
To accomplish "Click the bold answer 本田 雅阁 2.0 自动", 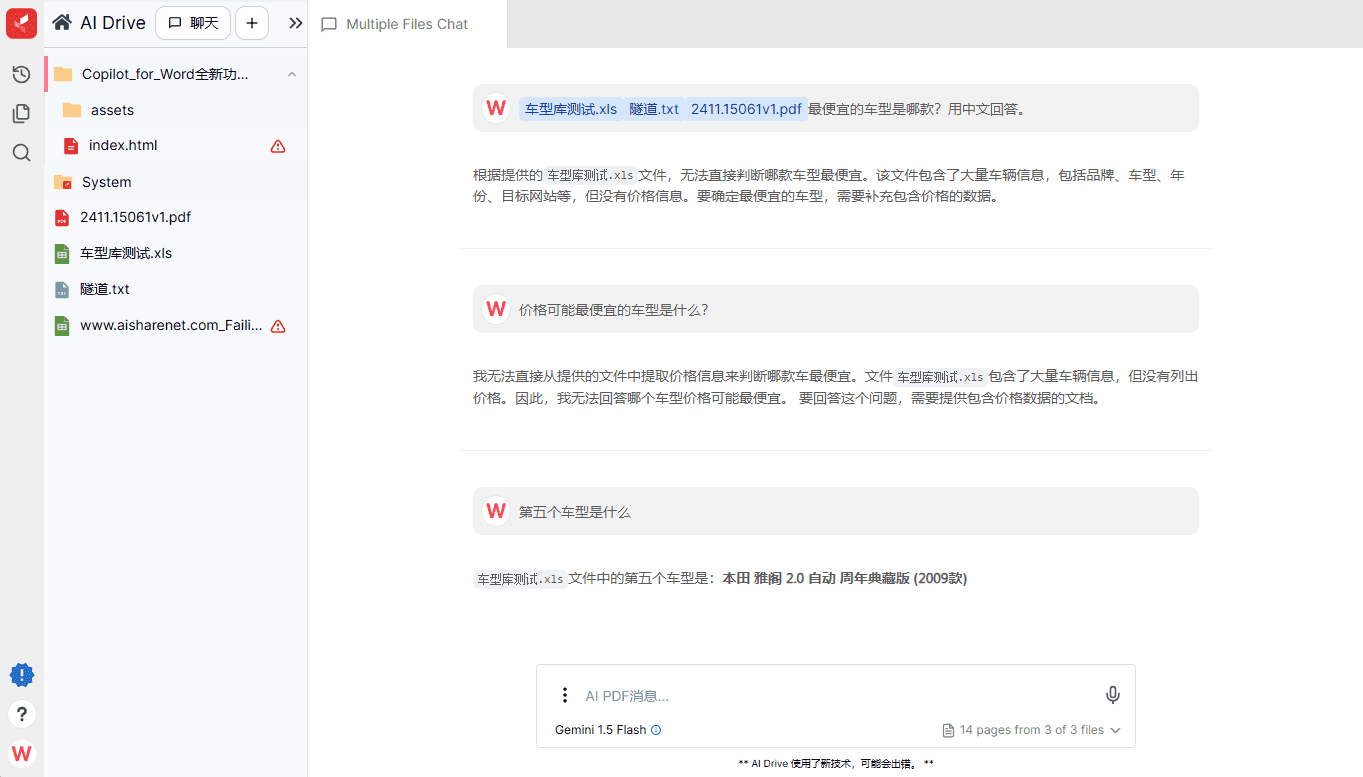I will pos(845,578).
